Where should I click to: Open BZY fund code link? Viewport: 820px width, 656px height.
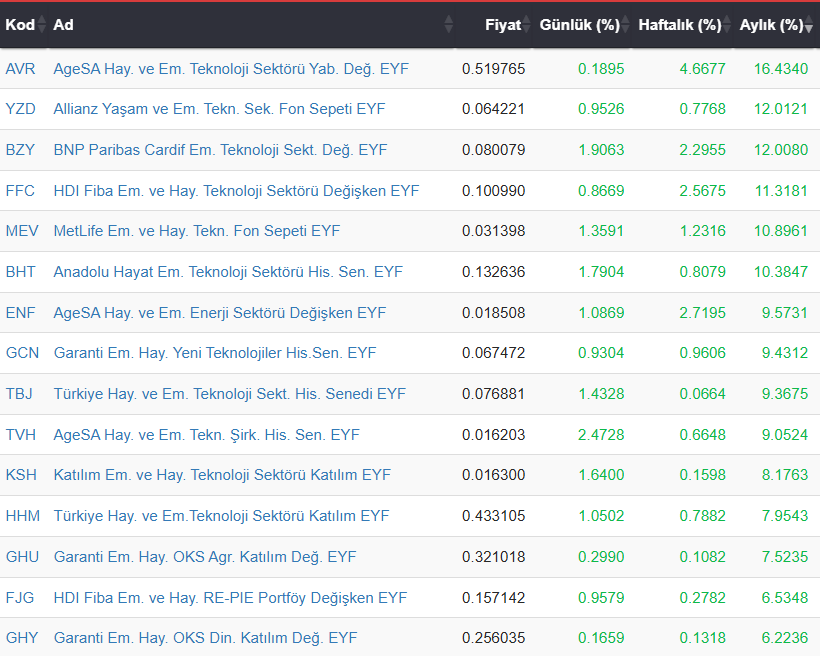point(20,150)
